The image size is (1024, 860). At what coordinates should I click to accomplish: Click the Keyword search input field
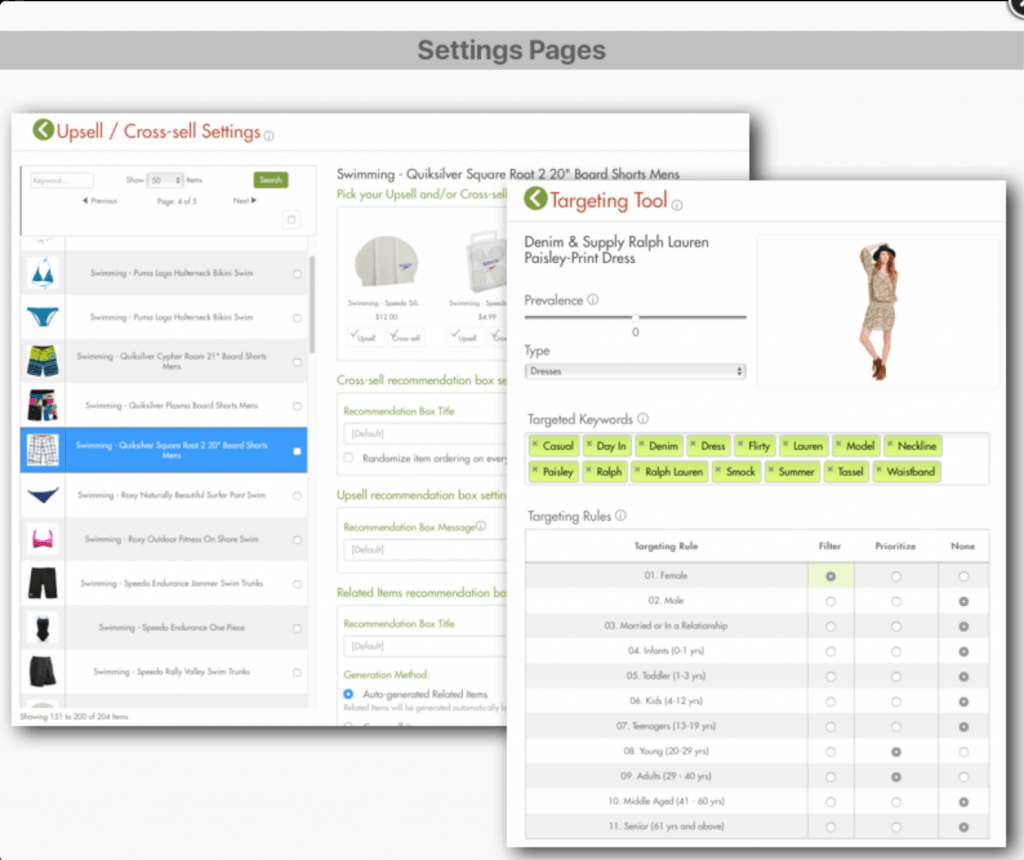pyautogui.click(x=61, y=181)
